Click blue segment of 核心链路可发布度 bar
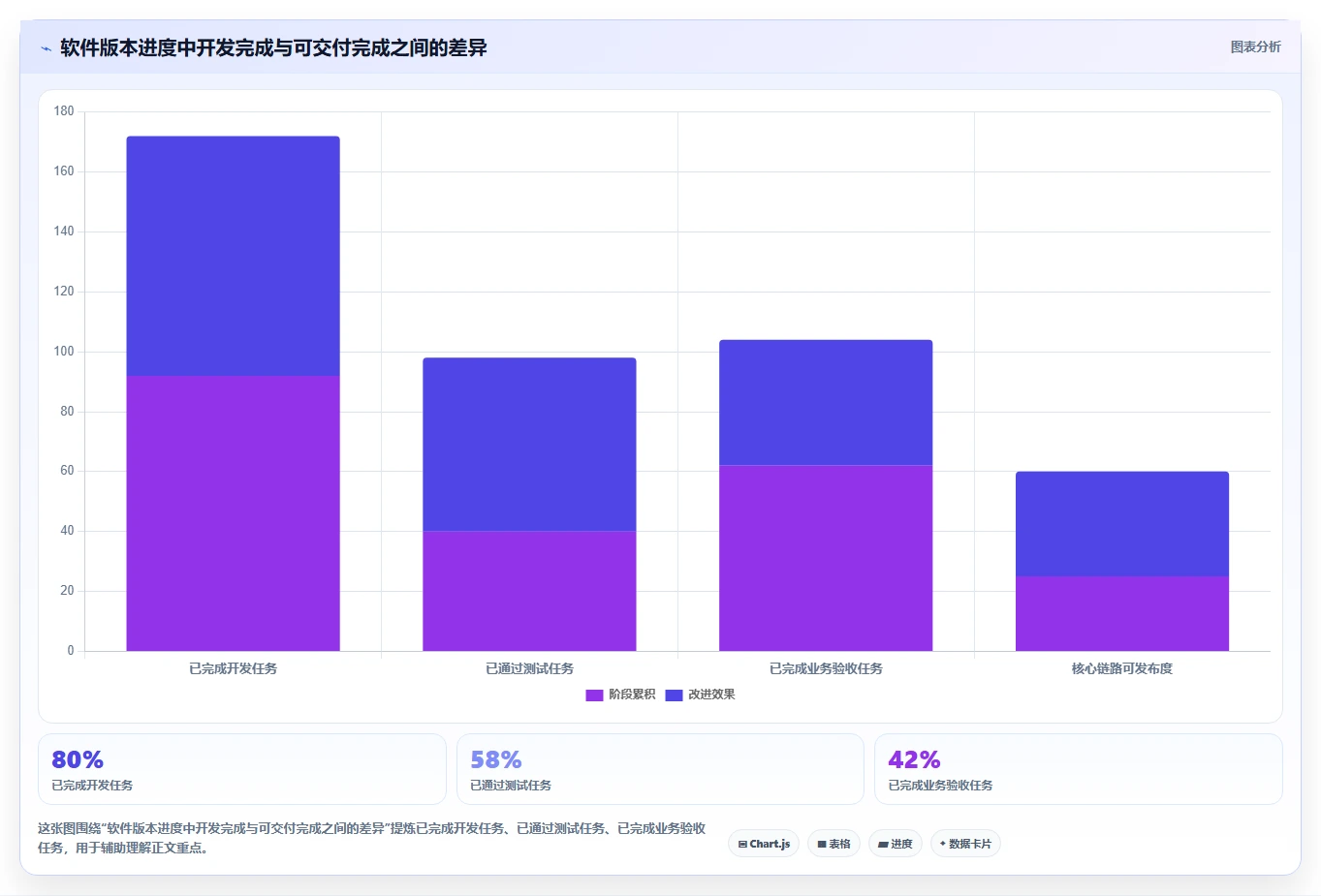Screen dimensions: 1321x896 click(x=1122, y=524)
